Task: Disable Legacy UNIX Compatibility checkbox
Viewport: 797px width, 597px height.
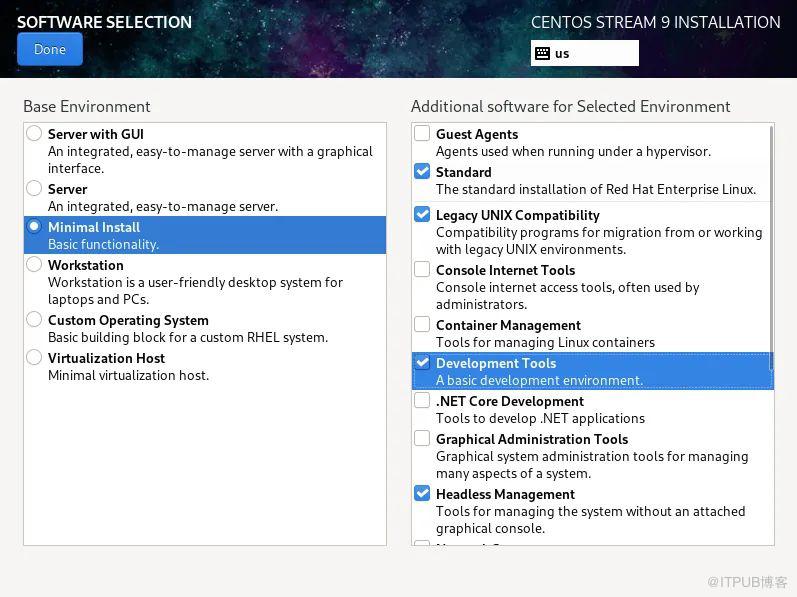Action: [422, 215]
